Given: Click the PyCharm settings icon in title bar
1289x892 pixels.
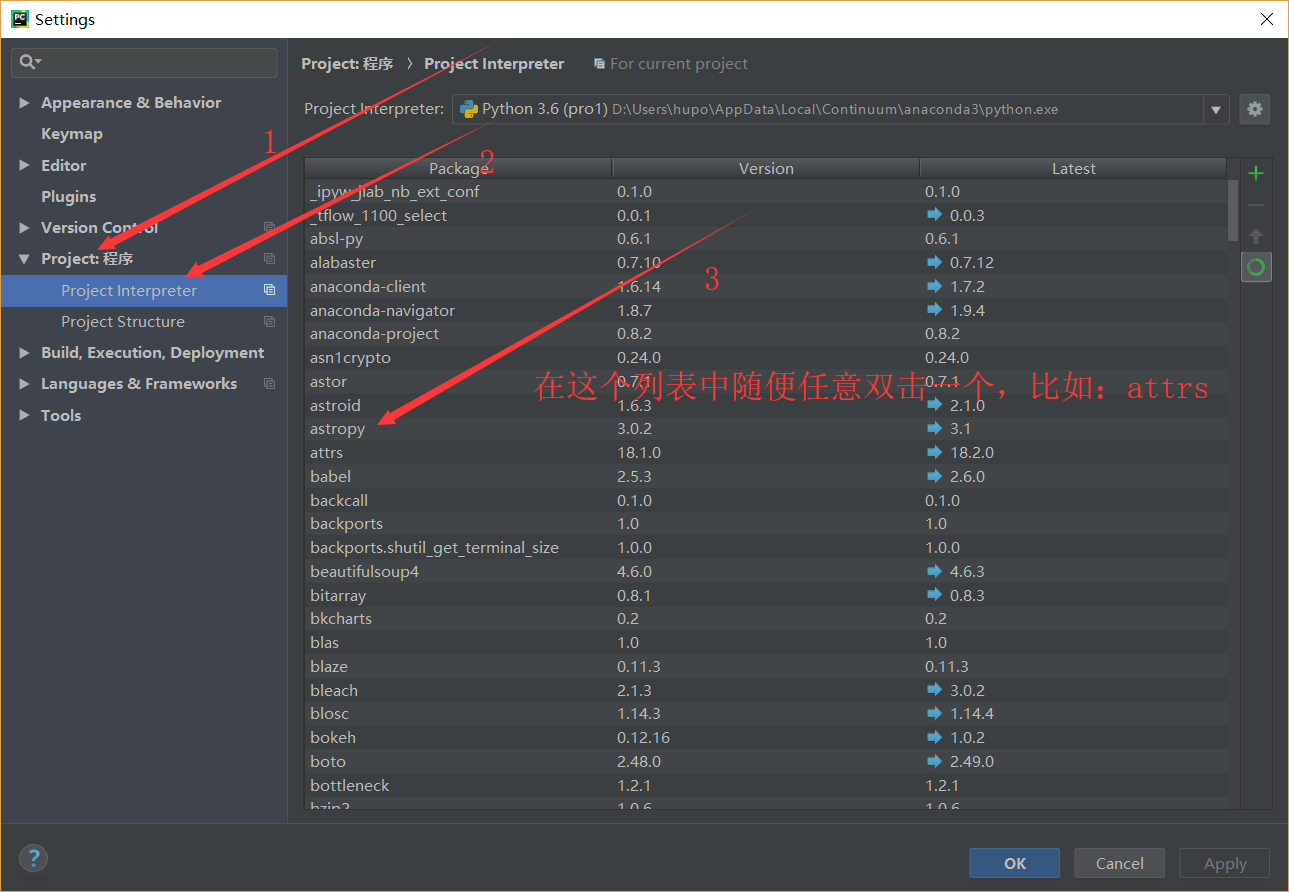Looking at the screenshot, I should point(19,18).
